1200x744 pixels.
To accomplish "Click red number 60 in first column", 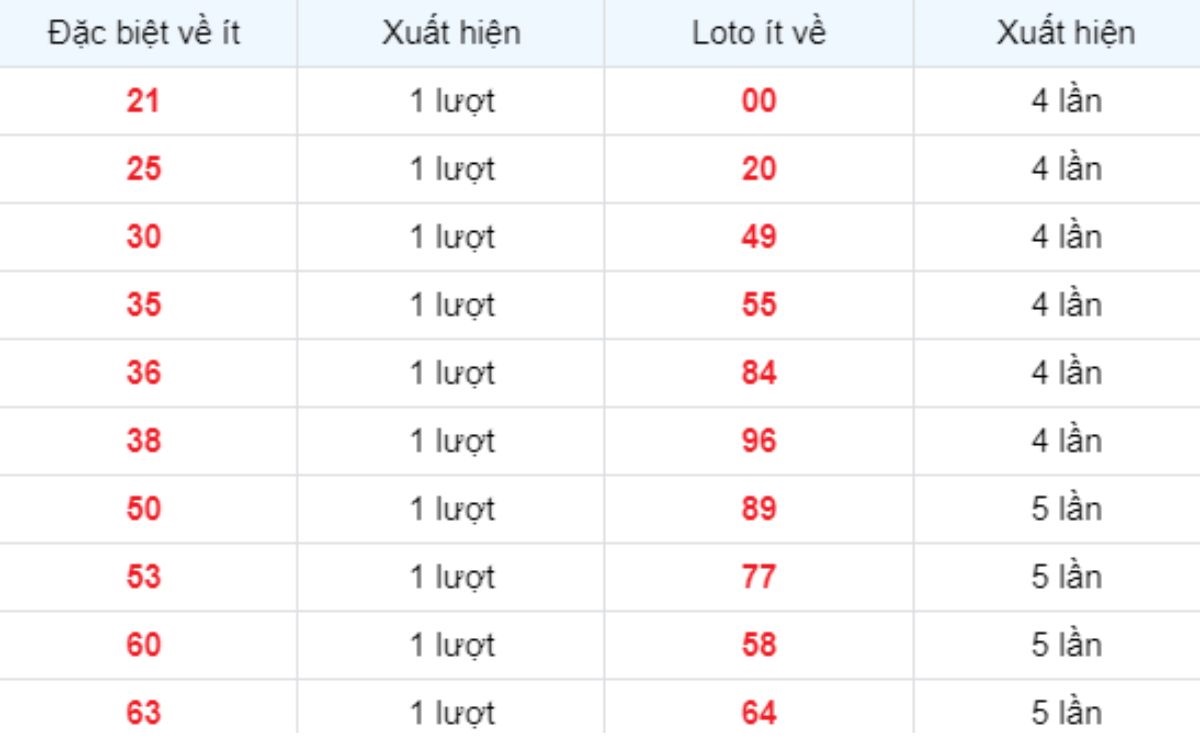I will pyautogui.click(x=144, y=645).
